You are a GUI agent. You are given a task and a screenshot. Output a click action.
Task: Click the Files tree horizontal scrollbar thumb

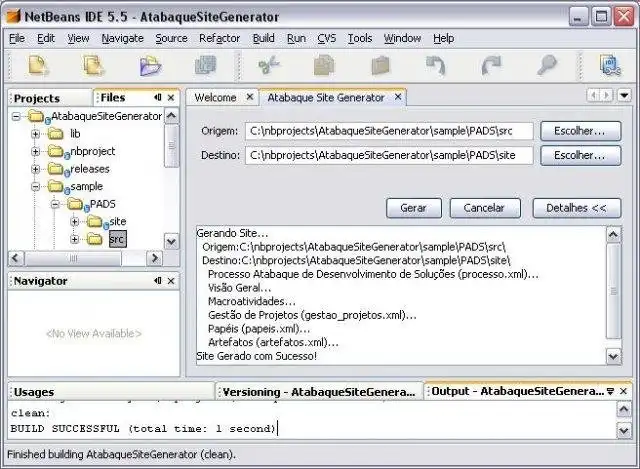point(73,258)
